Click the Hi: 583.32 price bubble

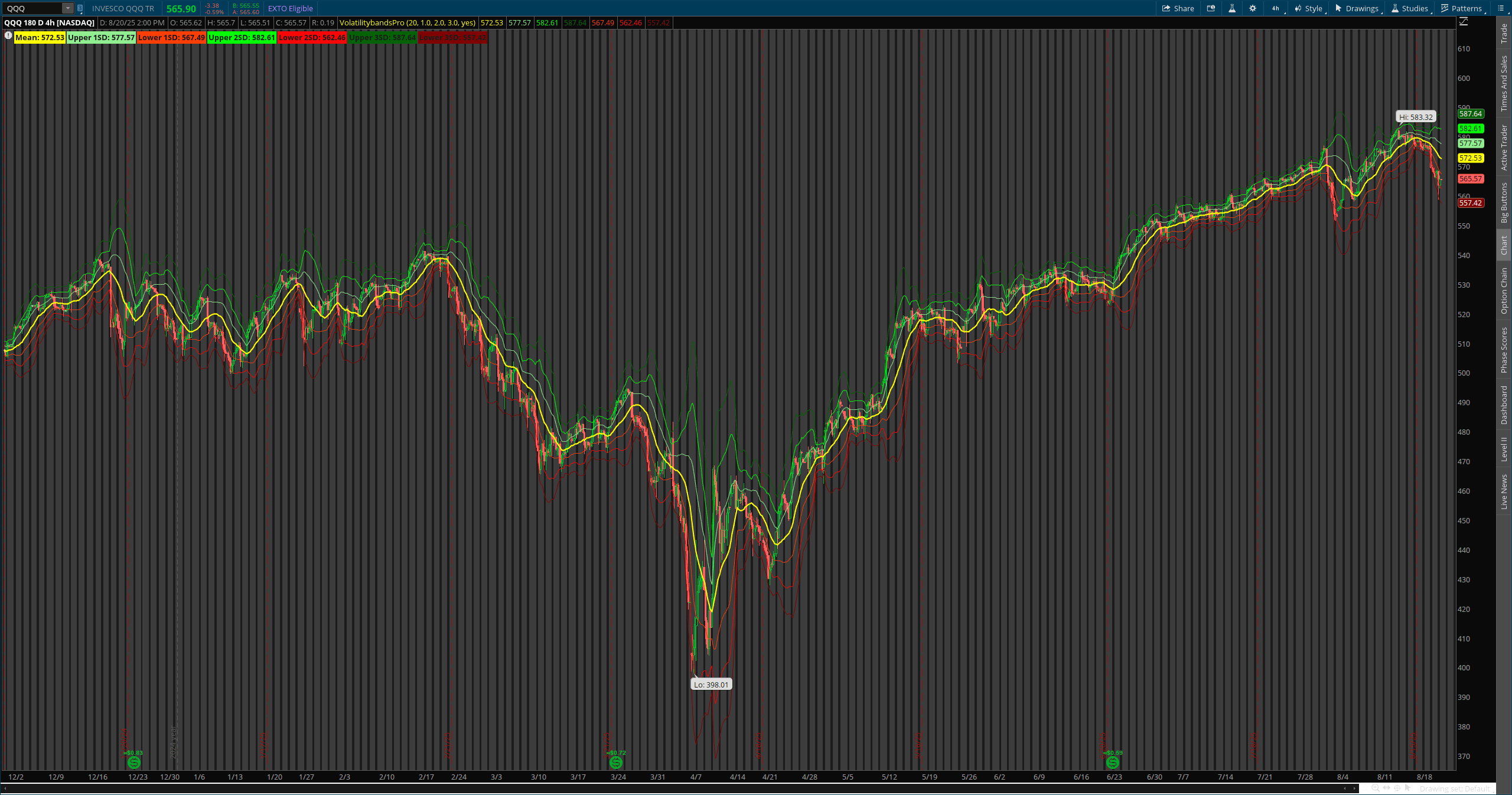point(1416,116)
